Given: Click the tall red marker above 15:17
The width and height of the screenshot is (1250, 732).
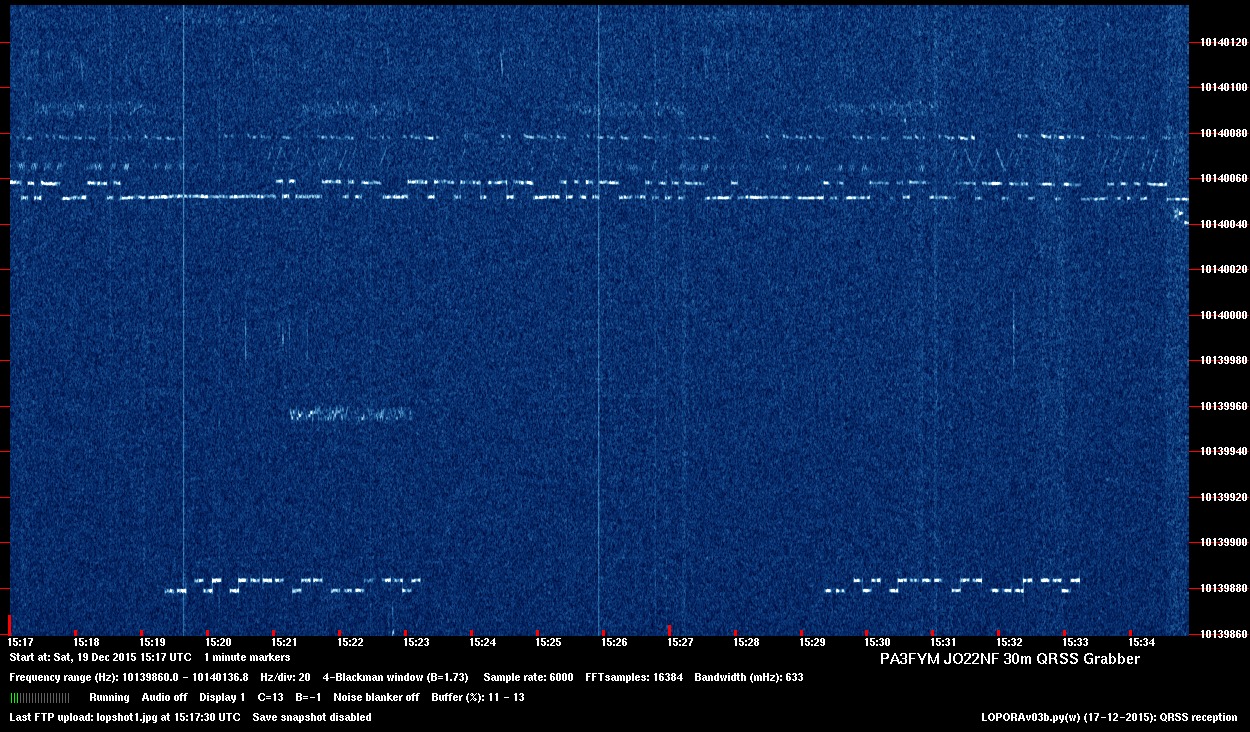Looking at the screenshot, I should [x=10, y=625].
